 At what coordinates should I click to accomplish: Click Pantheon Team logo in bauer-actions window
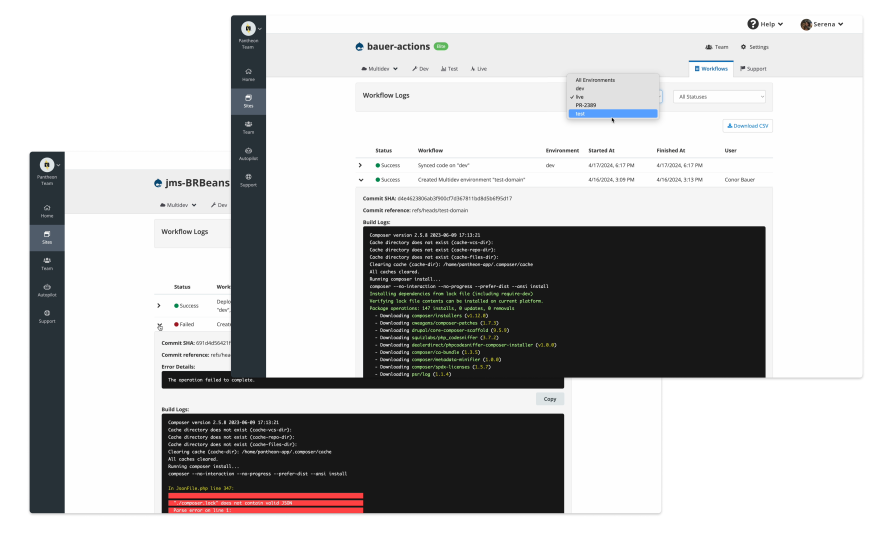click(248, 28)
